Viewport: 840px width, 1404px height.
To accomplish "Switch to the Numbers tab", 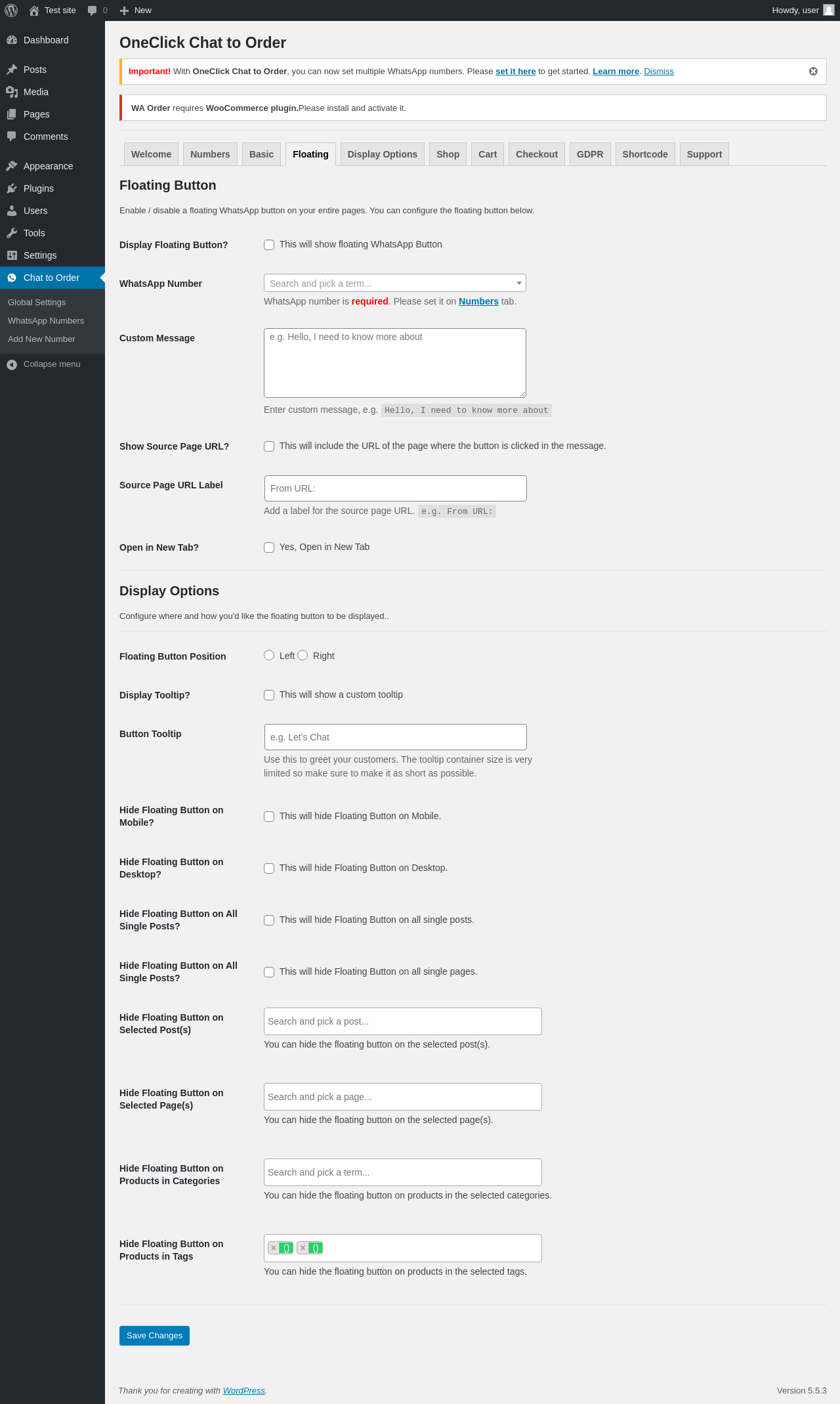I will coord(210,154).
